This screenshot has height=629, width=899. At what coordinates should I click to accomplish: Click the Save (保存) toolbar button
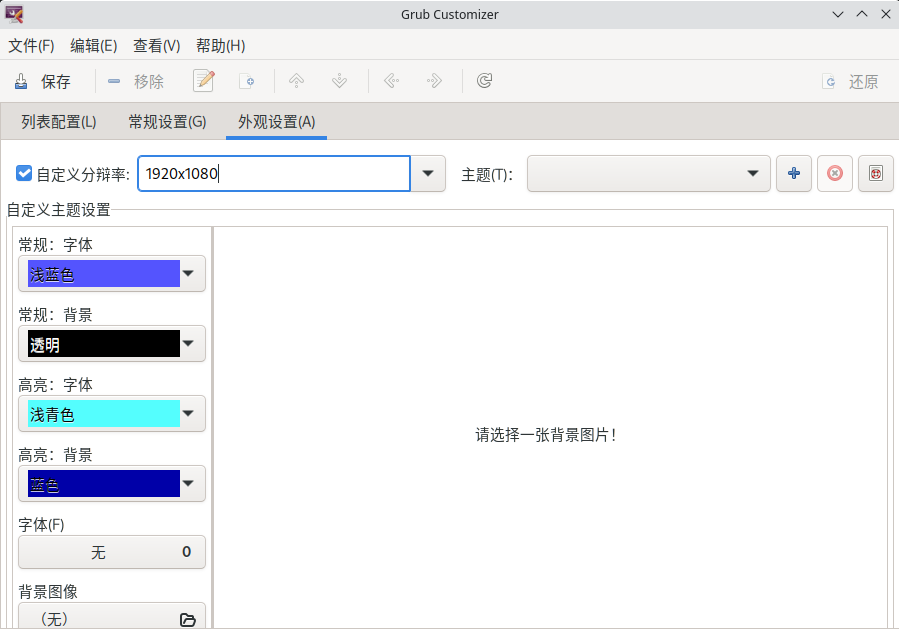[43, 82]
